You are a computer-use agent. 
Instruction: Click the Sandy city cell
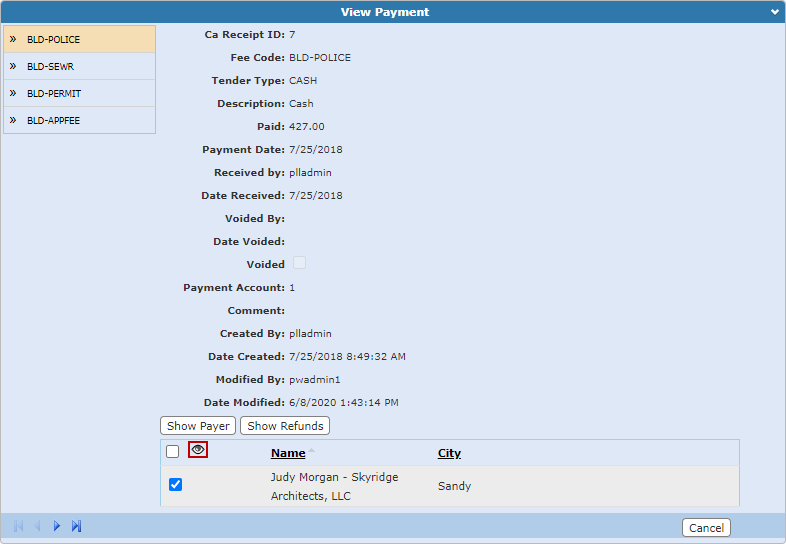(x=455, y=486)
